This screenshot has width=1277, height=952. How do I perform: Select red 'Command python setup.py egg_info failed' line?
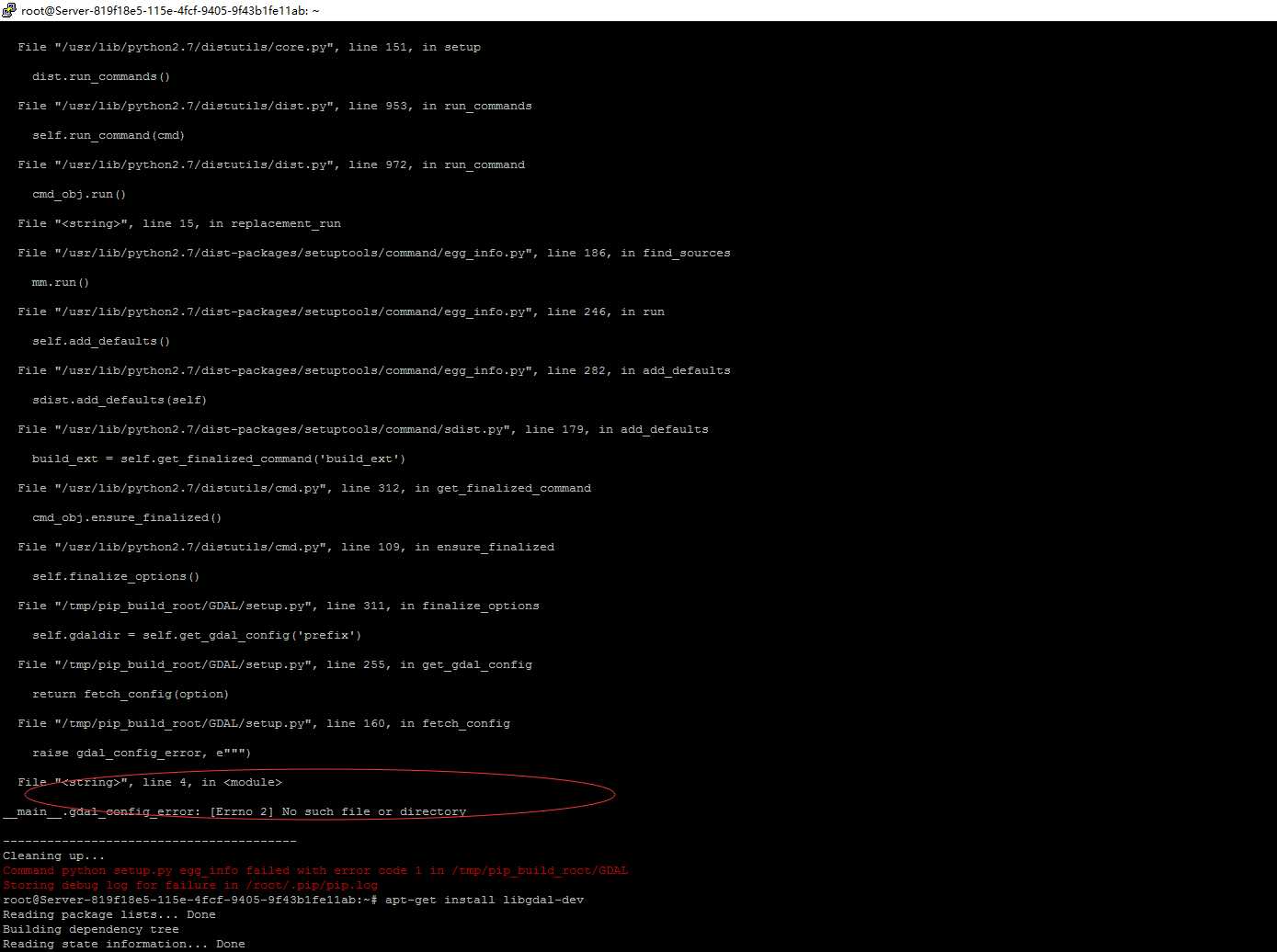pyautogui.click(x=315, y=870)
